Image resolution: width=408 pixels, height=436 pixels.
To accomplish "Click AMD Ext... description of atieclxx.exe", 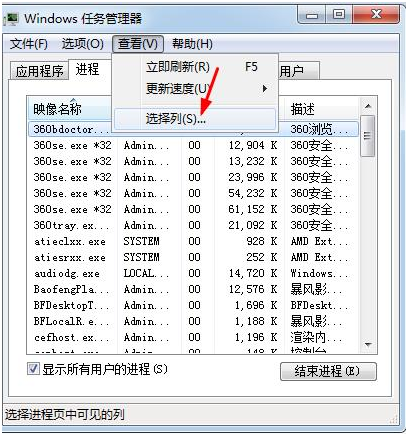I will pyautogui.click(x=319, y=241).
